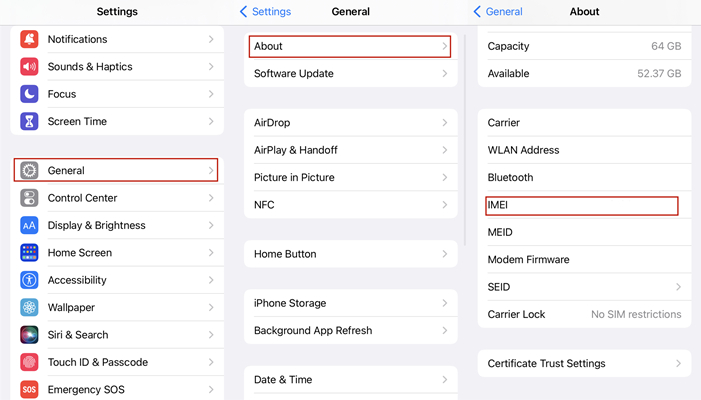This screenshot has height=400, width=701.
Task: Open the General settings row
Action: (115, 171)
